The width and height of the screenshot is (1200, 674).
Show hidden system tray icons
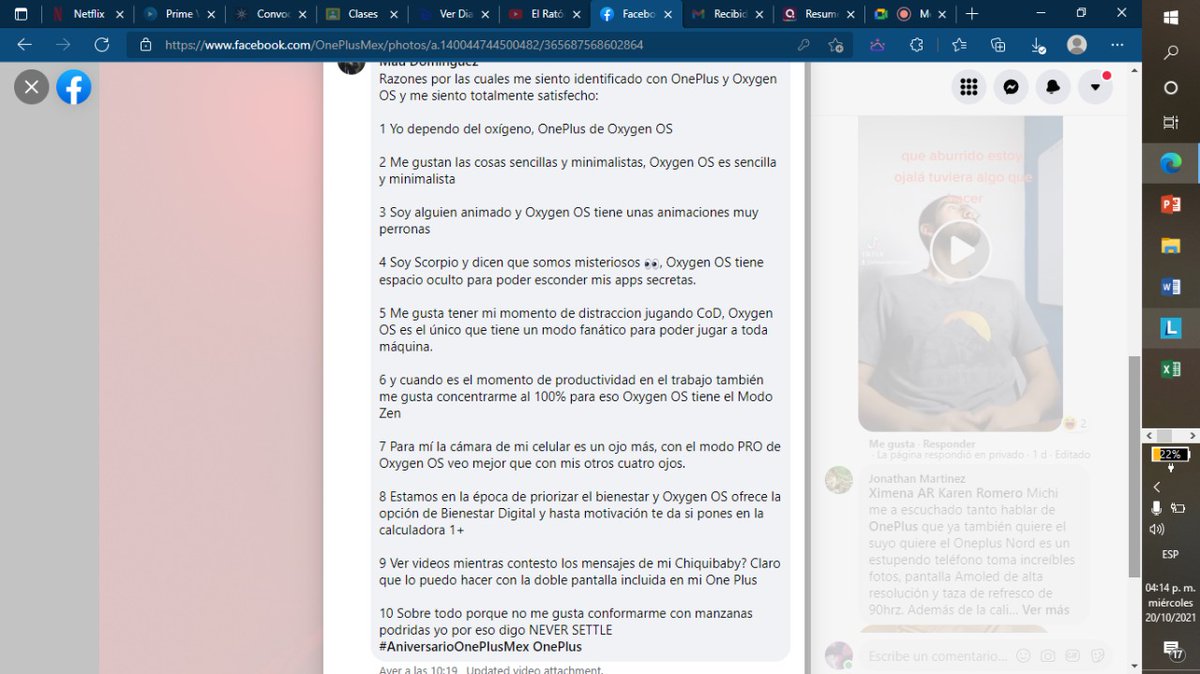coord(1156,487)
